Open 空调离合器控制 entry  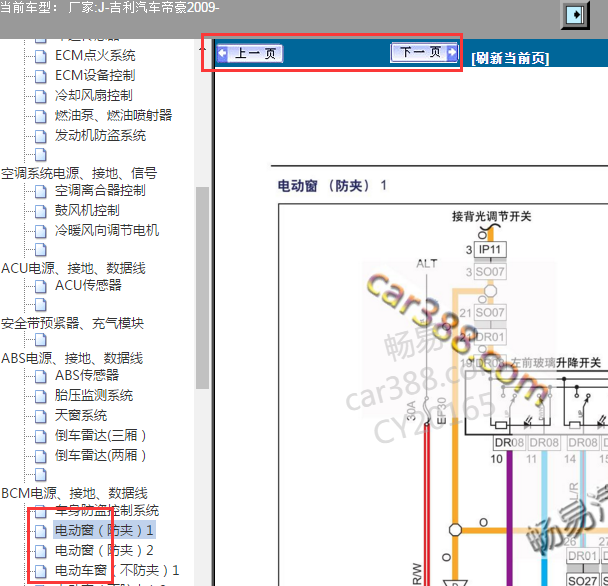click(100, 190)
